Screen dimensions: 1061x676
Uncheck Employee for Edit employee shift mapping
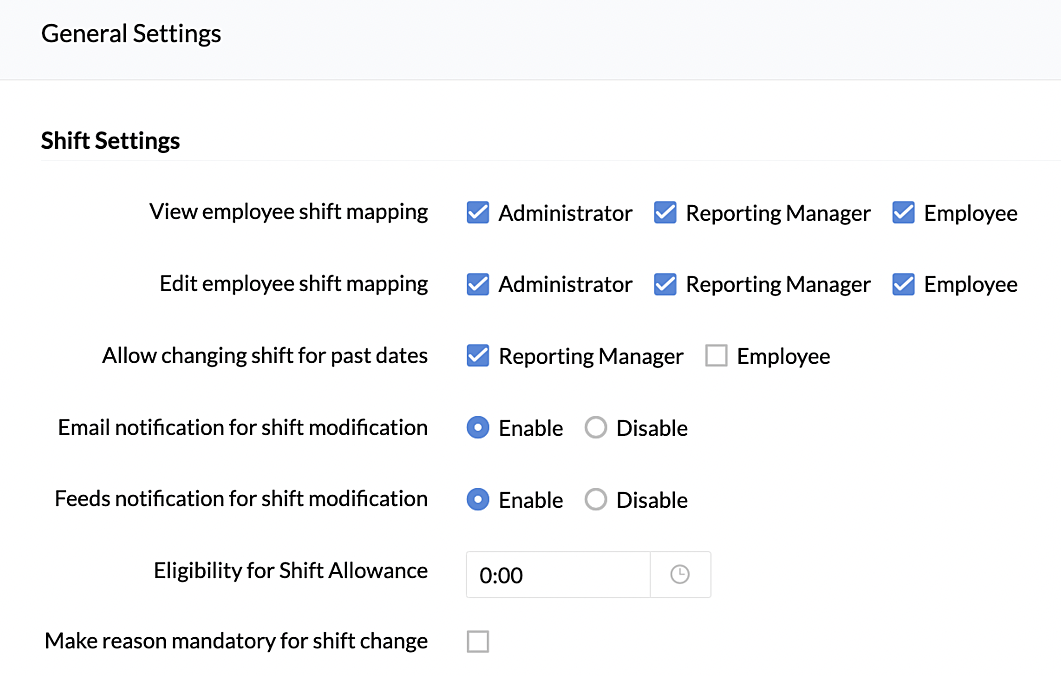tap(904, 285)
